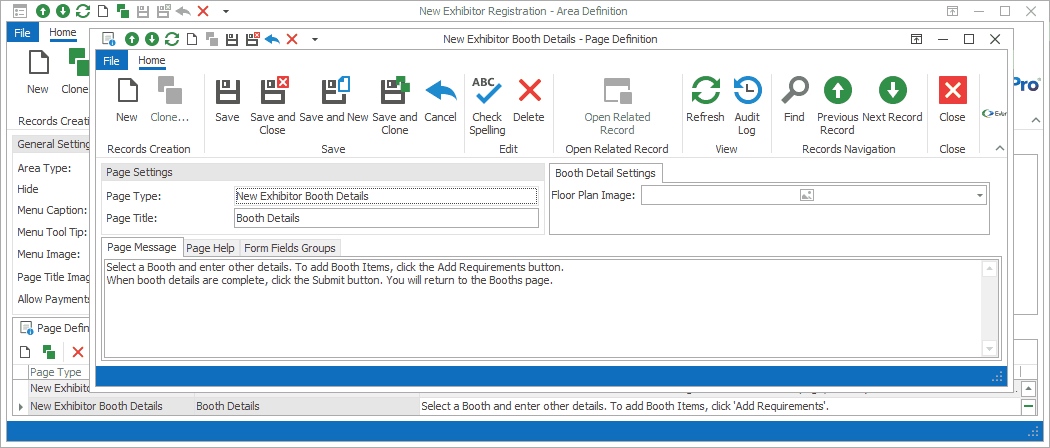Switch to Form Fields Groups tab
The image size is (1050, 448).
(x=290, y=248)
